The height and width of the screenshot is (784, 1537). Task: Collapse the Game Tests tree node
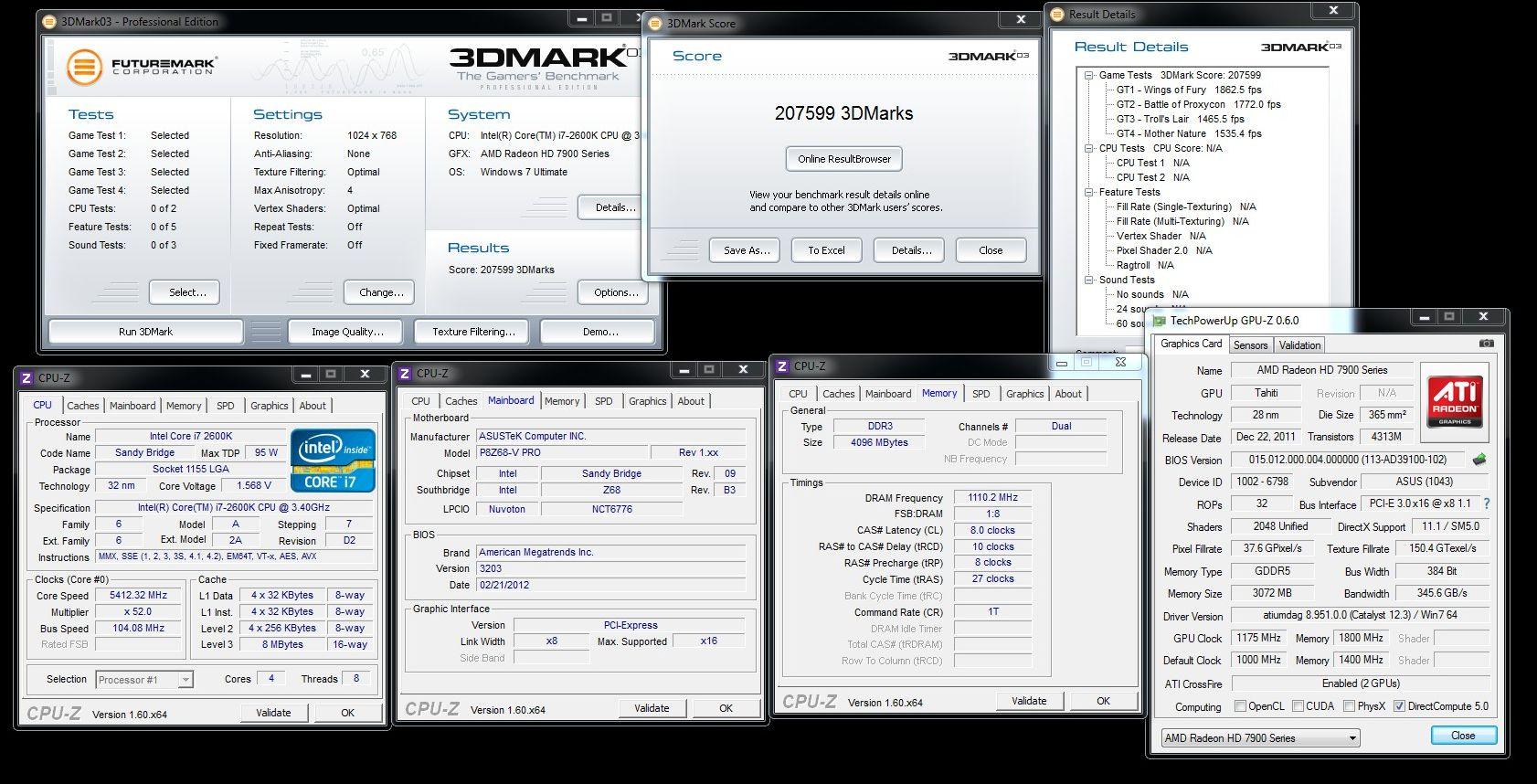pyautogui.click(x=1089, y=75)
